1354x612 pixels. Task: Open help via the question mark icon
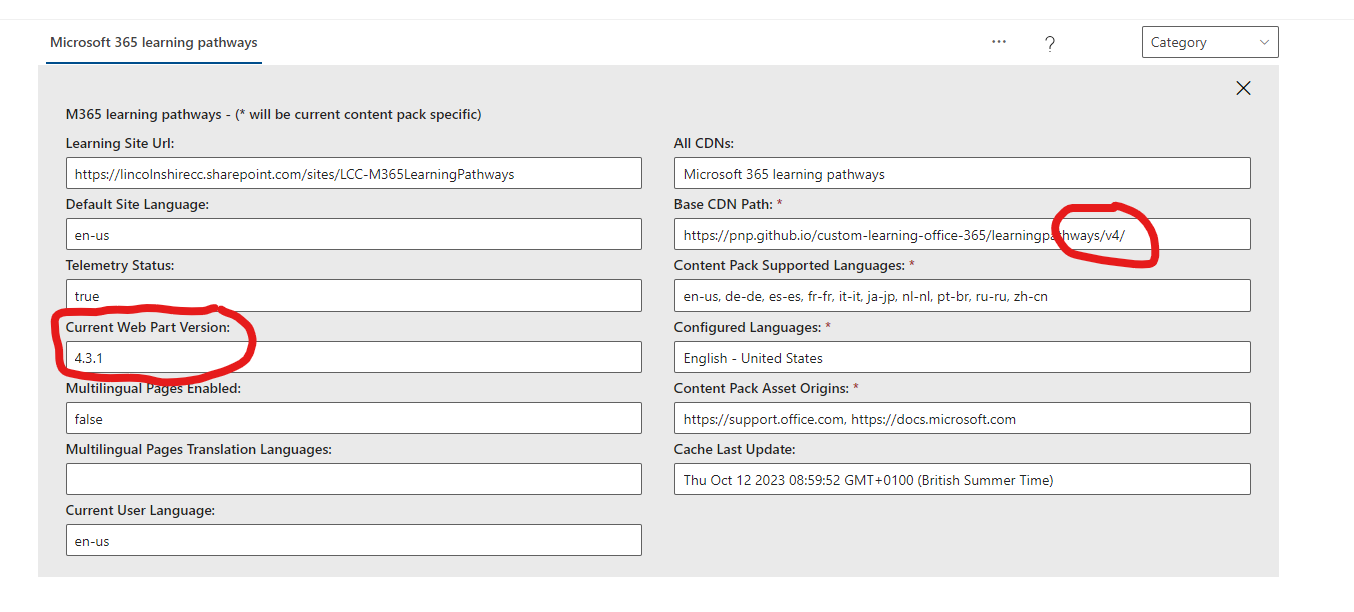[1049, 43]
